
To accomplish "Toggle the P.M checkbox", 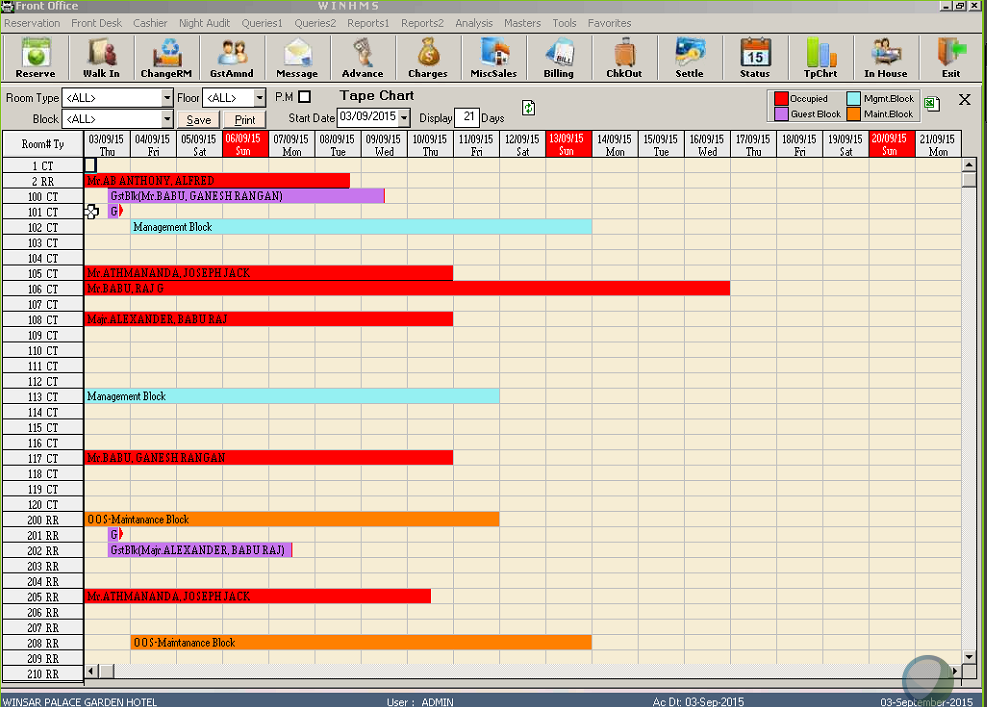I will 305,97.
